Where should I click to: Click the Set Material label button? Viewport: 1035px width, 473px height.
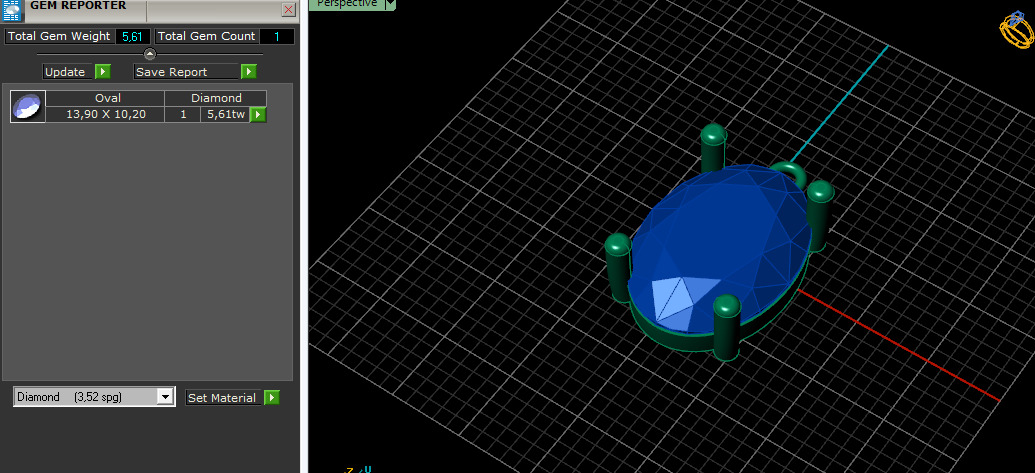[x=224, y=398]
